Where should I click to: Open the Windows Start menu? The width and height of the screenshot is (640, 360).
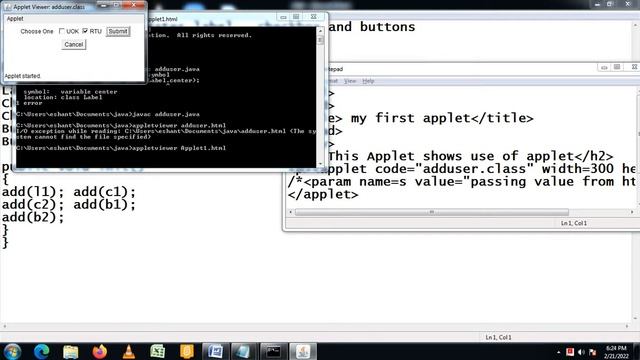coord(12,351)
